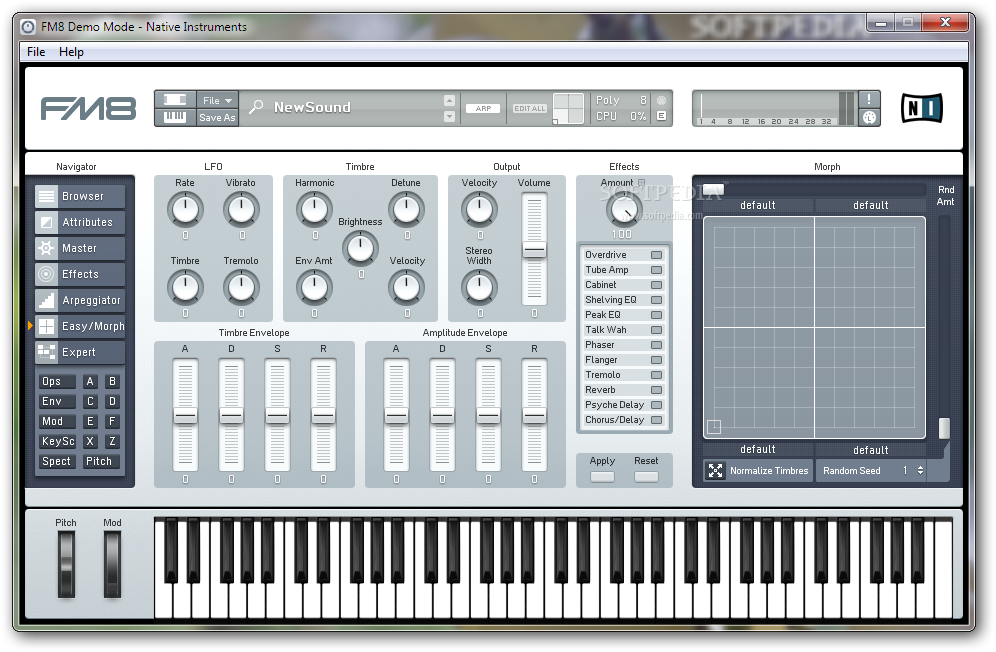Open the Help menu

[71, 51]
